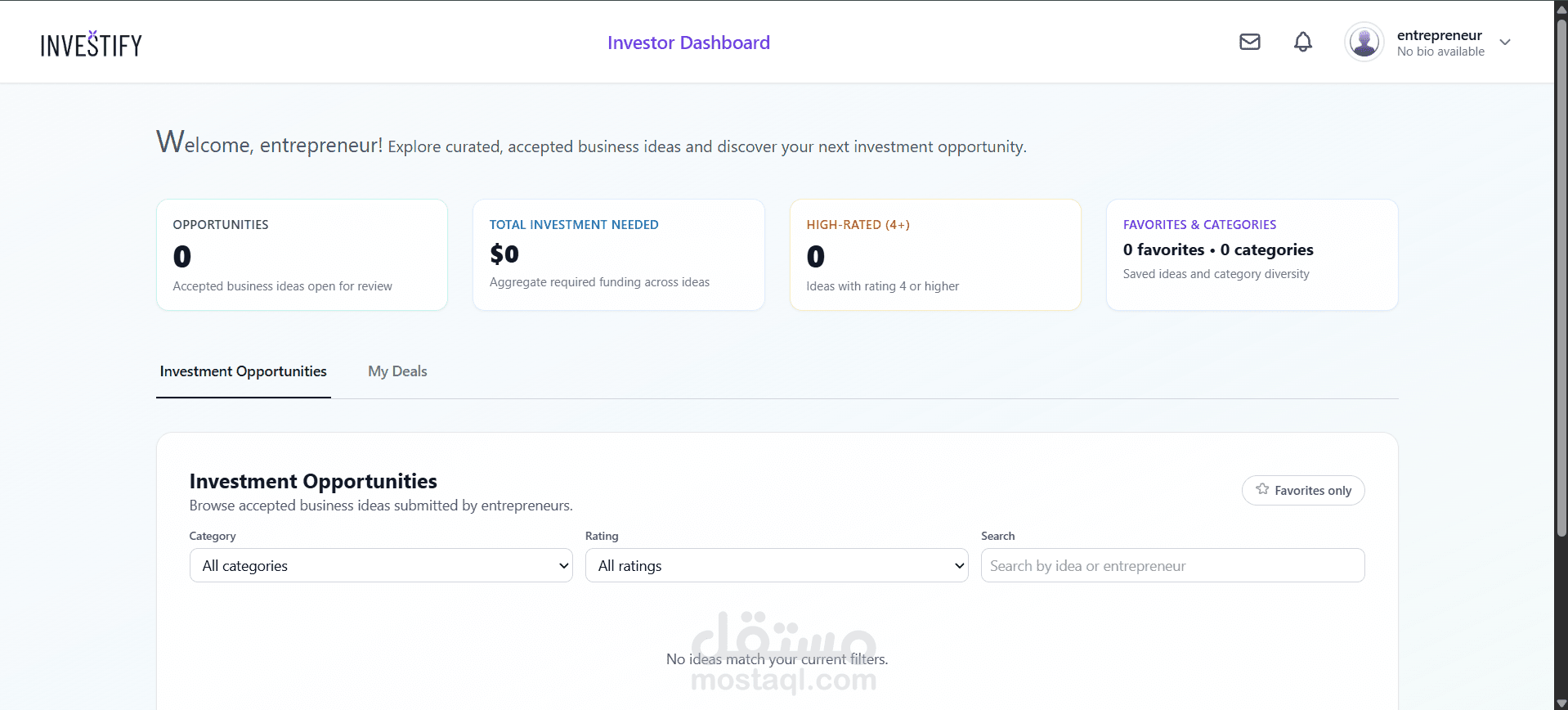Click the scrollbar down arrow
The image size is (1568, 710).
click(x=1561, y=703)
